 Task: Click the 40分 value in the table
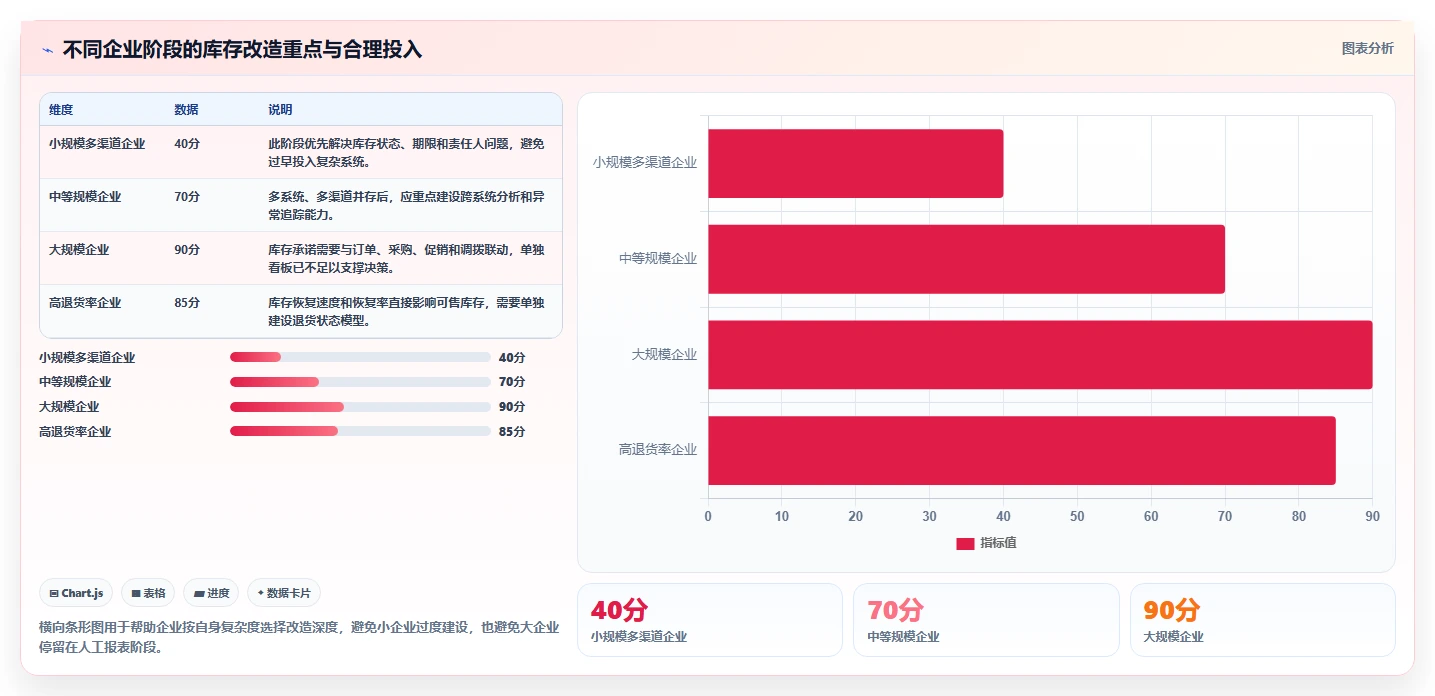(x=187, y=144)
